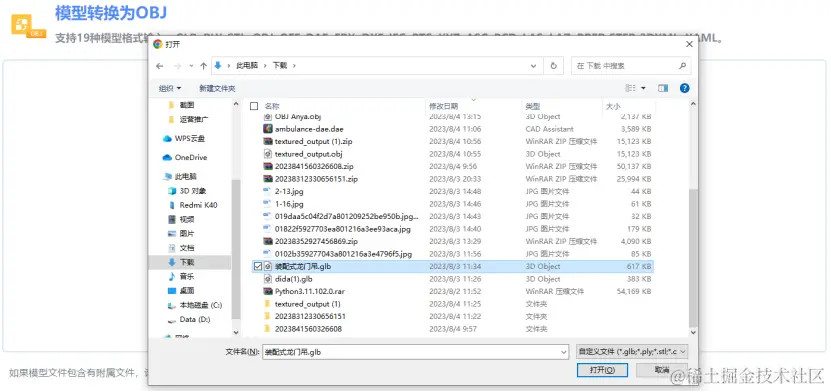Change view layout icon
The image size is (831, 392).
click(630, 88)
